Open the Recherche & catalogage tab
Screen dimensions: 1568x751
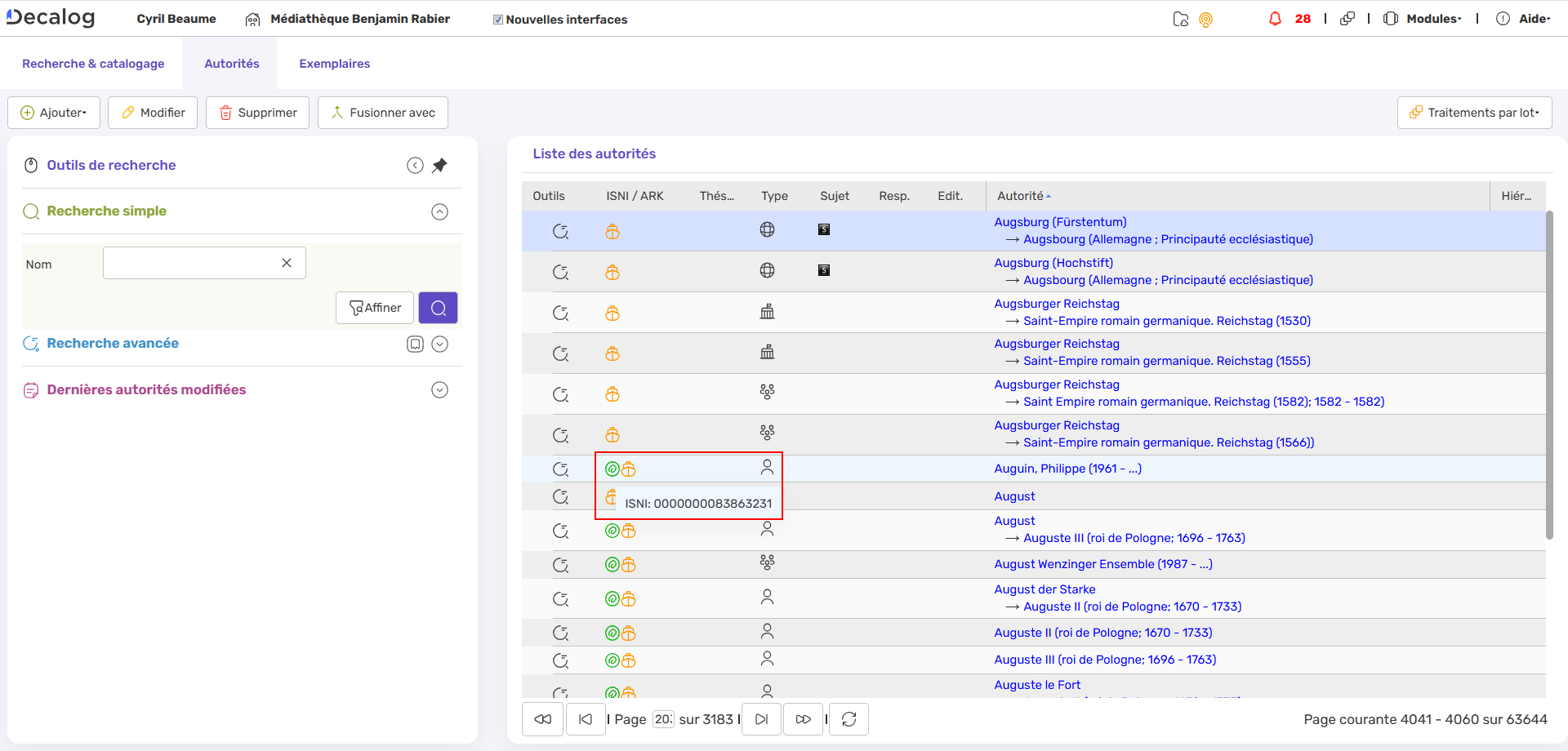(93, 64)
